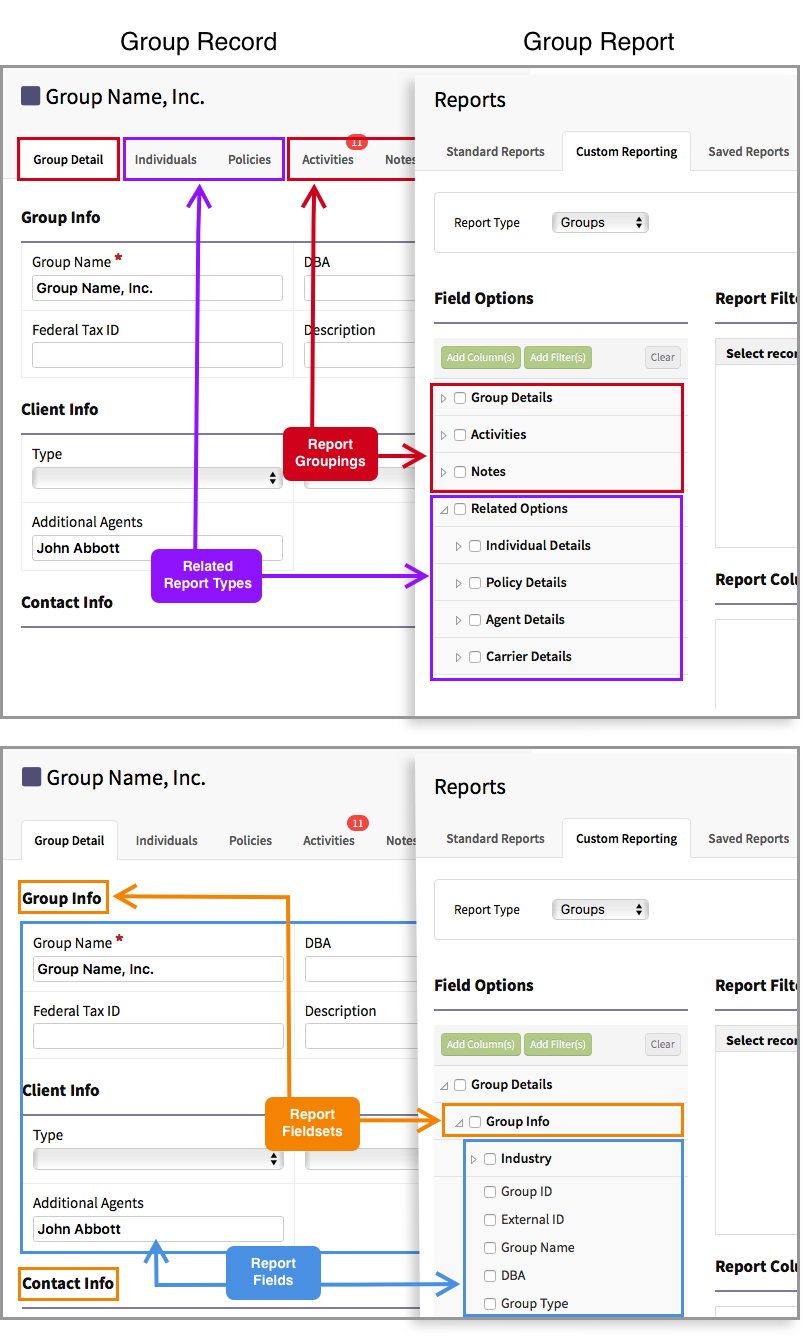
Task: Click the purple group icon beside "Group Name, Inc."
Action: [32, 97]
